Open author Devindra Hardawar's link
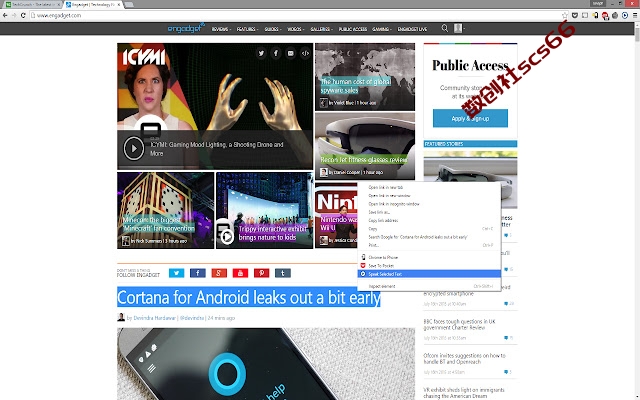The width and height of the screenshot is (640, 400). 154,318
